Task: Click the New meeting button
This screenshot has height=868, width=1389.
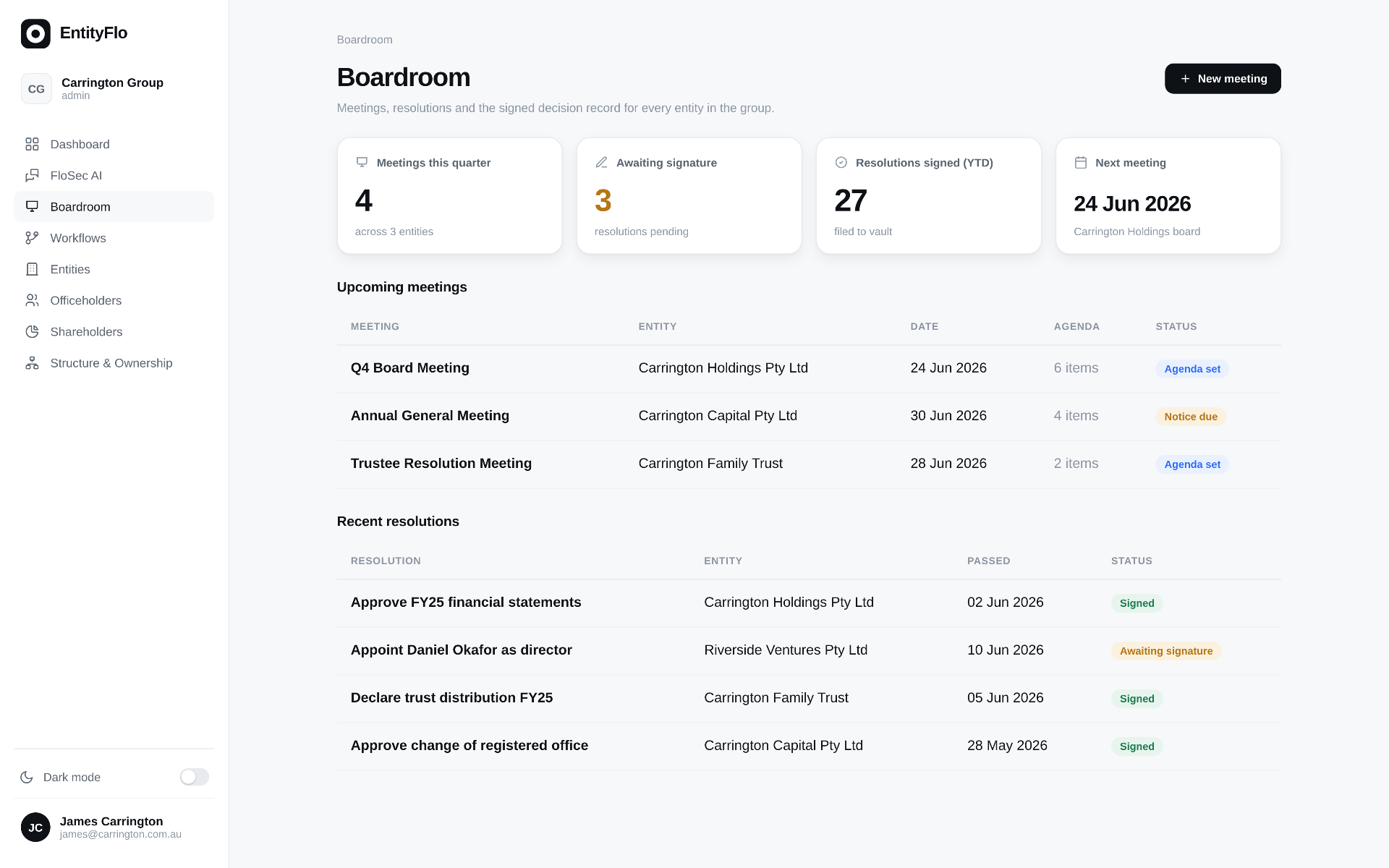Action: click(1223, 78)
